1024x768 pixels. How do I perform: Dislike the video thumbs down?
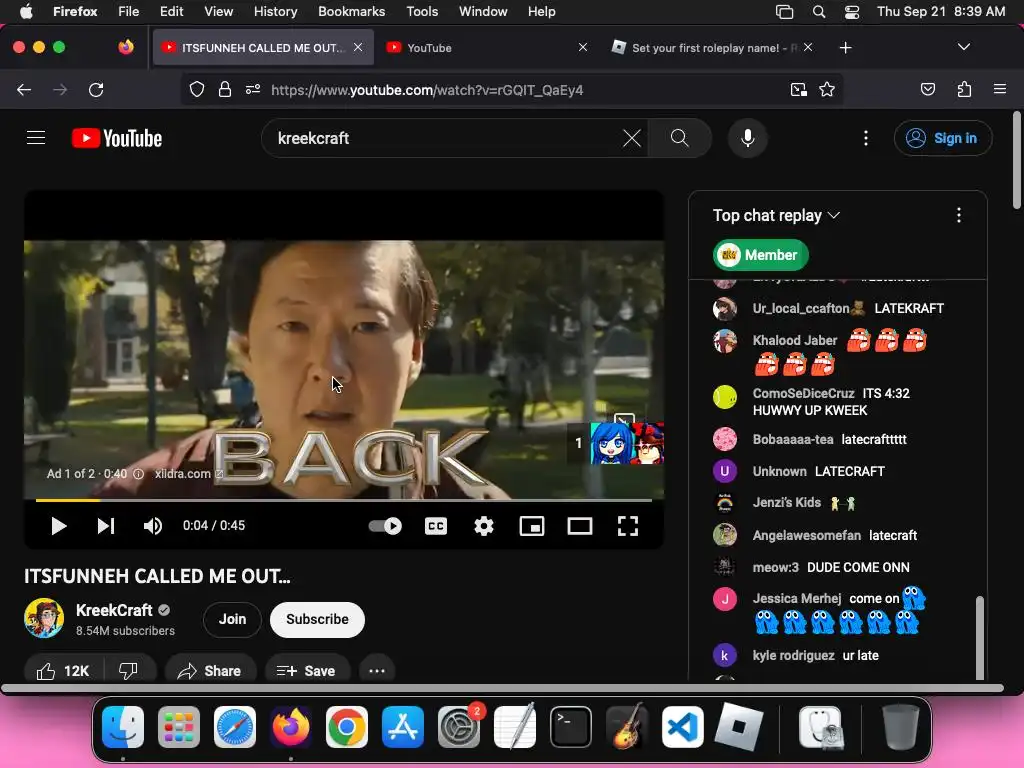click(x=129, y=671)
